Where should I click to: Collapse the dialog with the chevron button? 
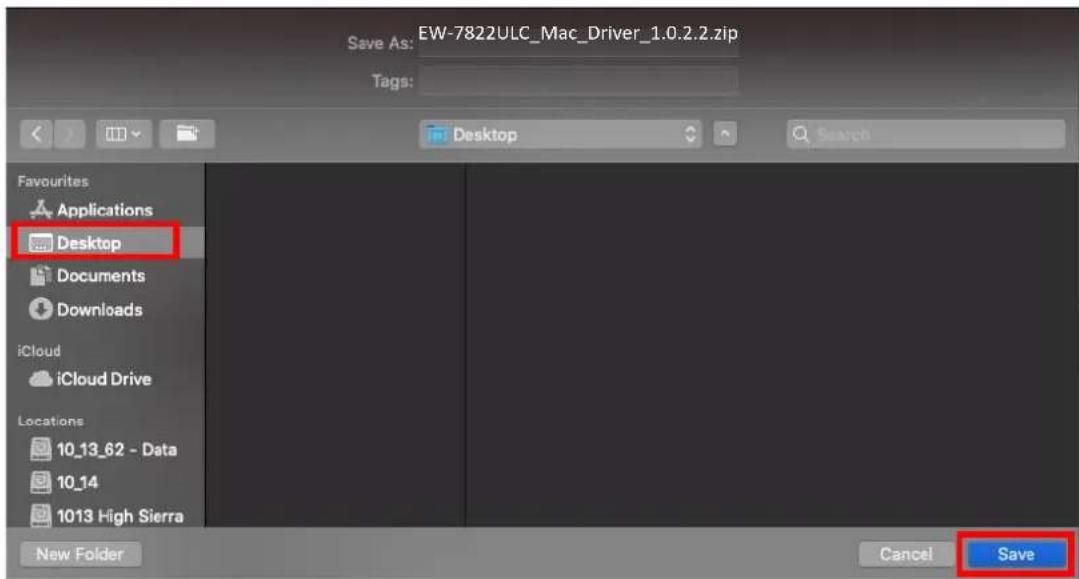click(725, 134)
